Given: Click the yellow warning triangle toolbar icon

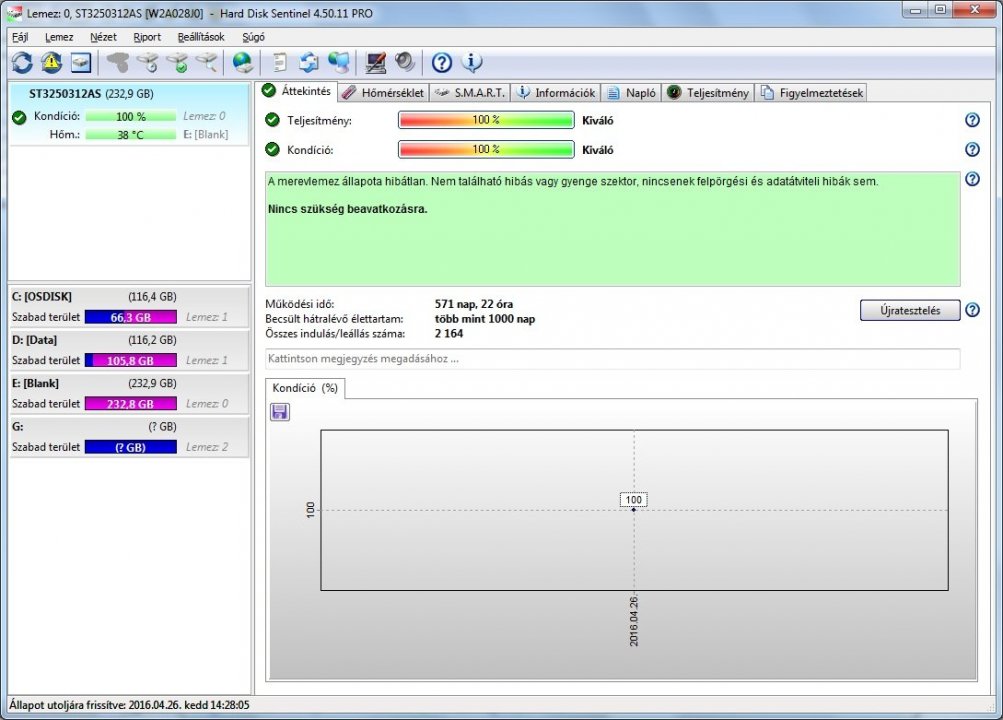Looking at the screenshot, I should [51, 62].
